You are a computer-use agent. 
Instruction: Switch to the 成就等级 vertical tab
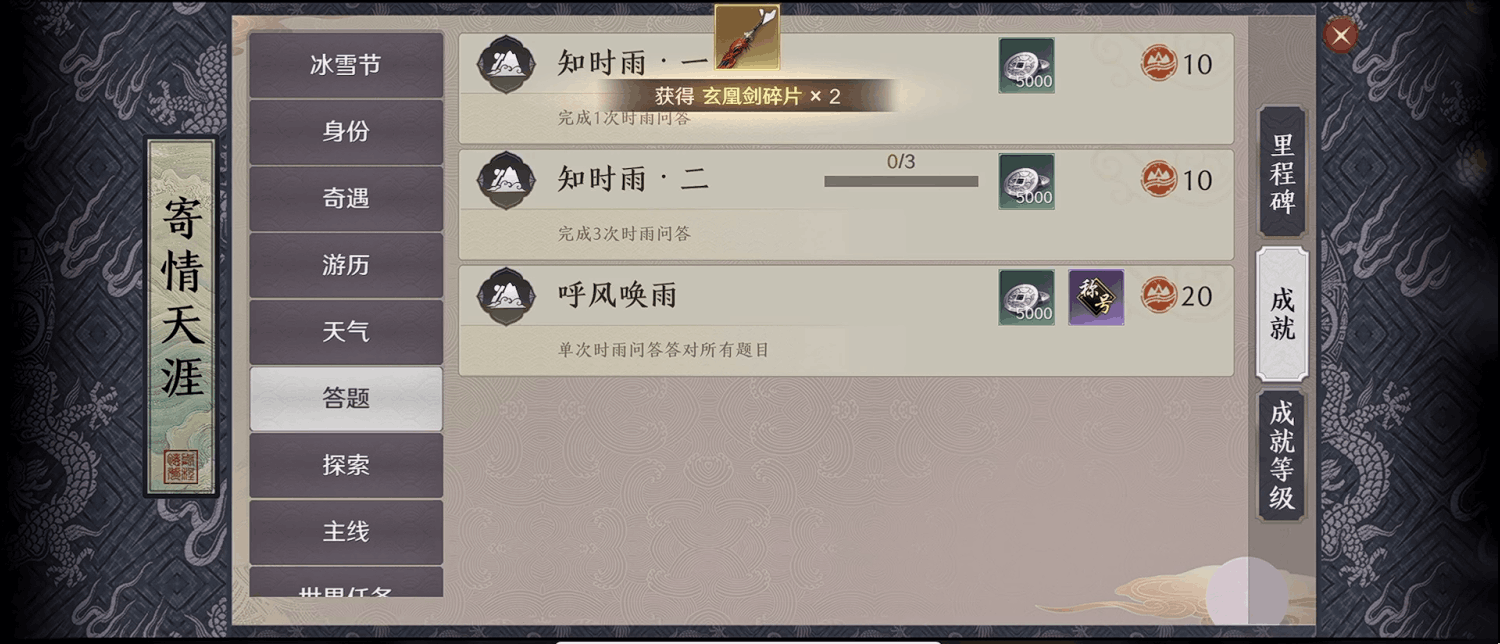(x=1282, y=456)
